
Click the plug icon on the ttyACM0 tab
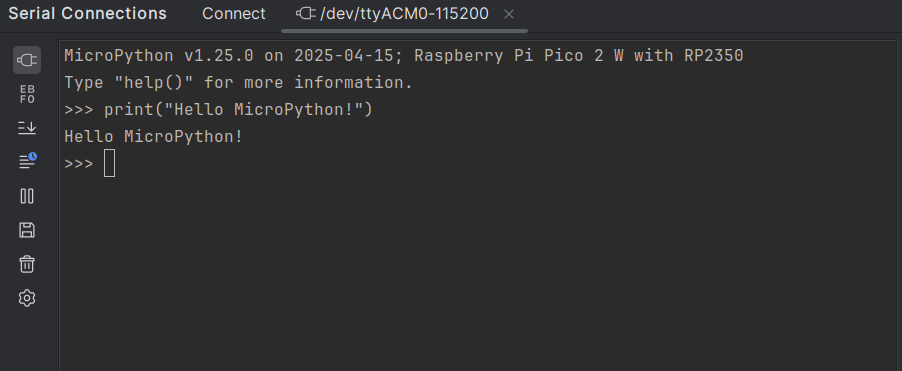[x=305, y=14]
